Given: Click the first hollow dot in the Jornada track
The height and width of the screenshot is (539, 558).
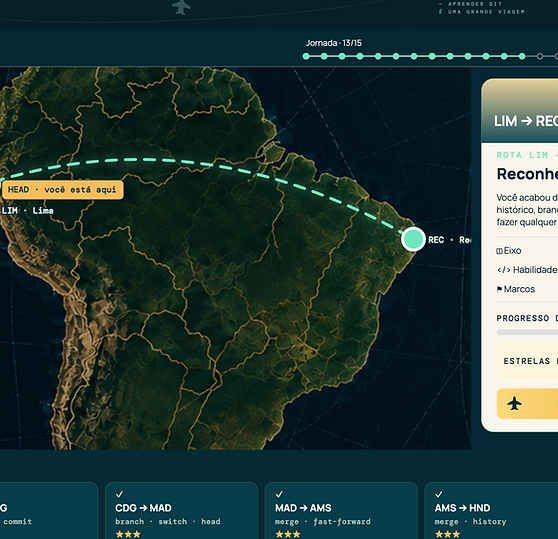Looking at the screenshot, I should (540, 56).
